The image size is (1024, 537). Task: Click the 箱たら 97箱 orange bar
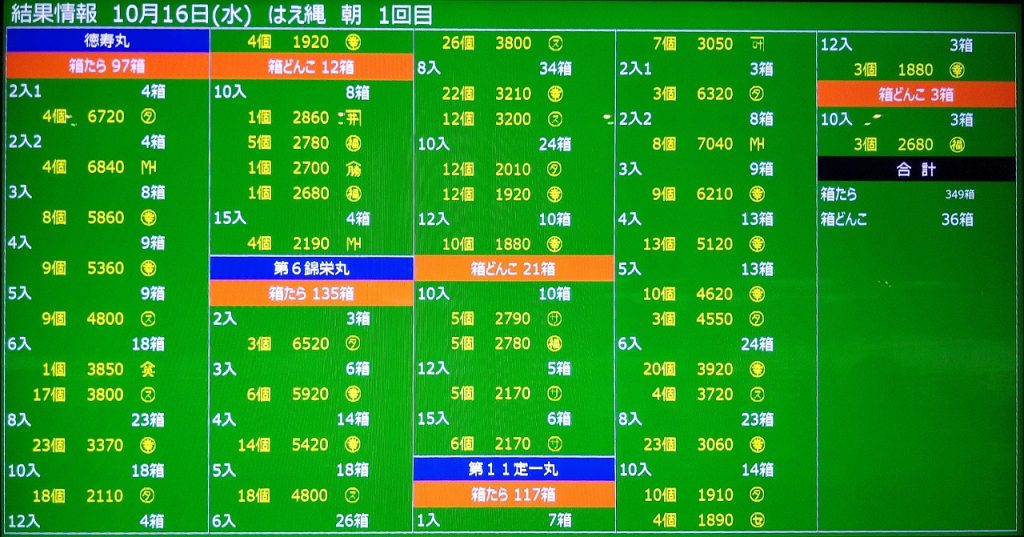108,66
